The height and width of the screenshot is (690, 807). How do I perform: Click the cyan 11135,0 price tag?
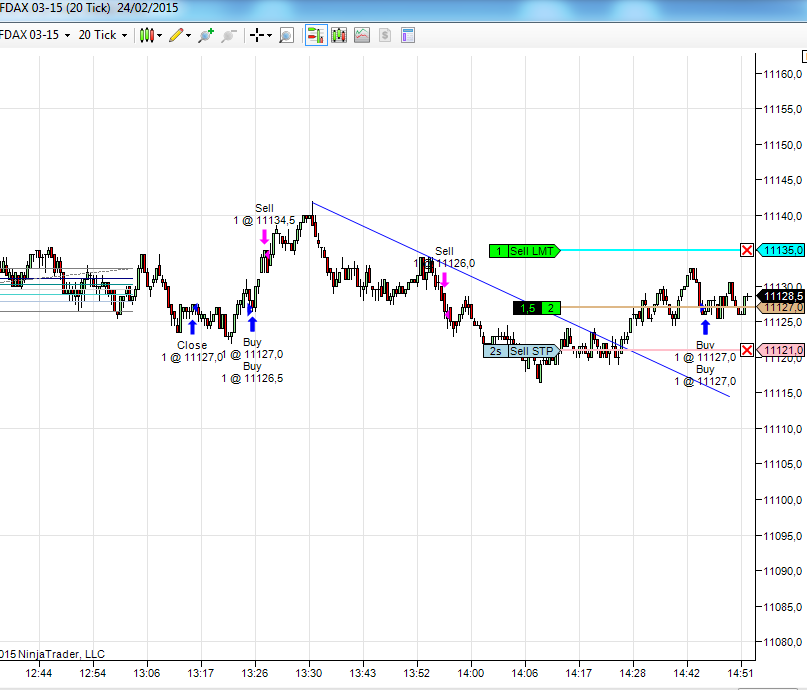point(781,250)
